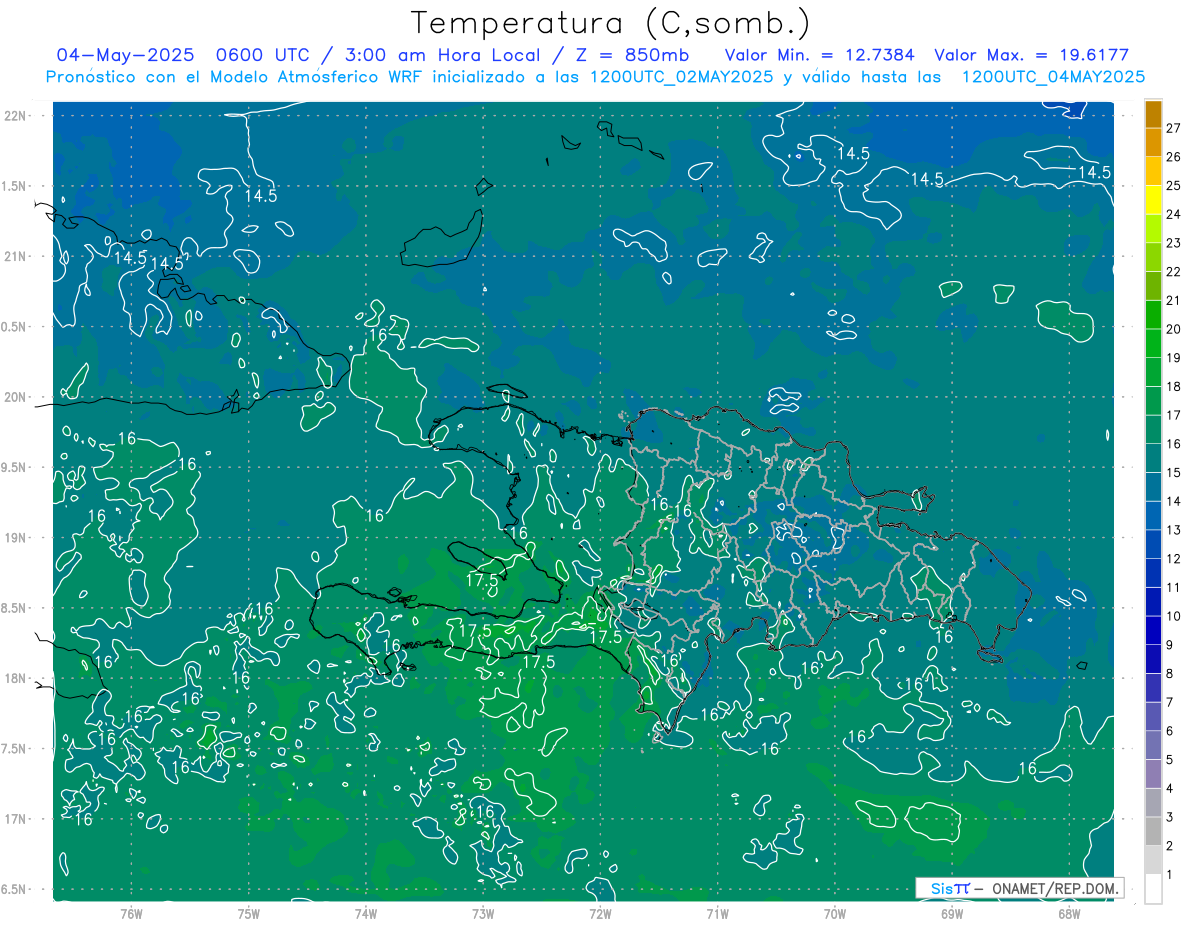Viewport: 1200px width, 927px height.
Task: Click the '76W' longitude axis label
Action: [131, 913]
